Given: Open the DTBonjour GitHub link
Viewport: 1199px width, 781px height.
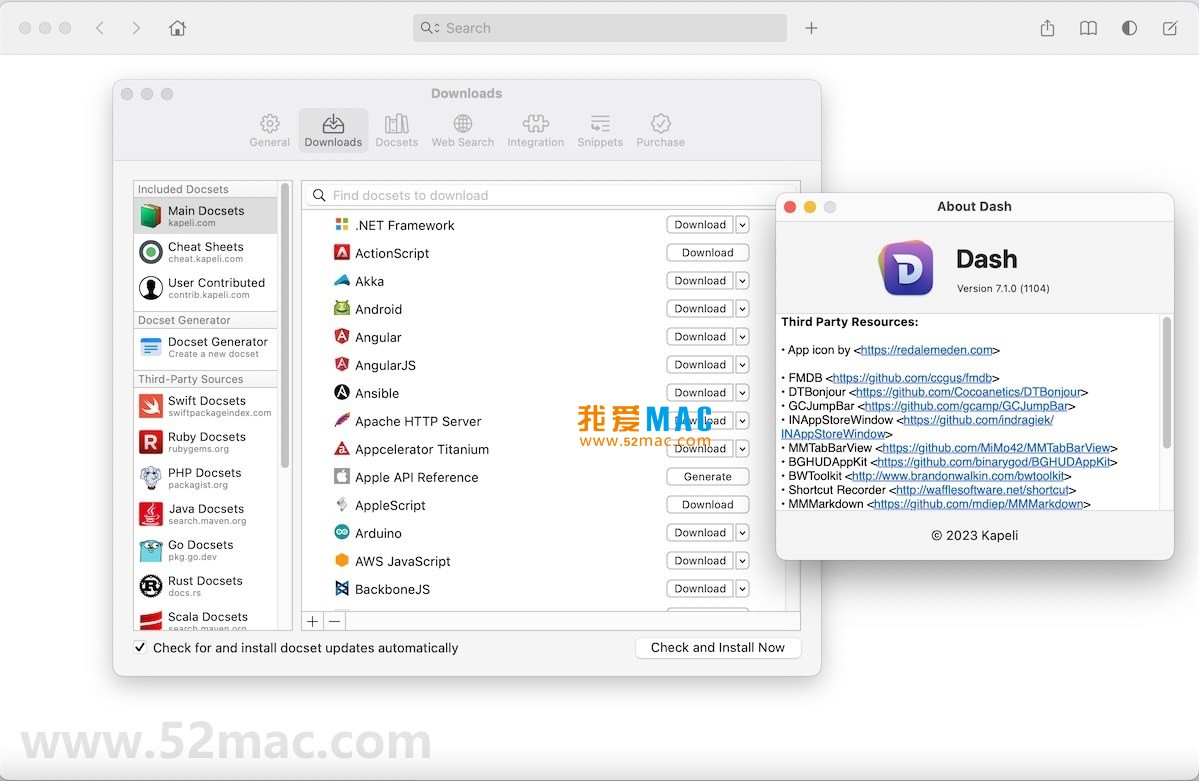Looking at the screenshot, I should (968, 392).
